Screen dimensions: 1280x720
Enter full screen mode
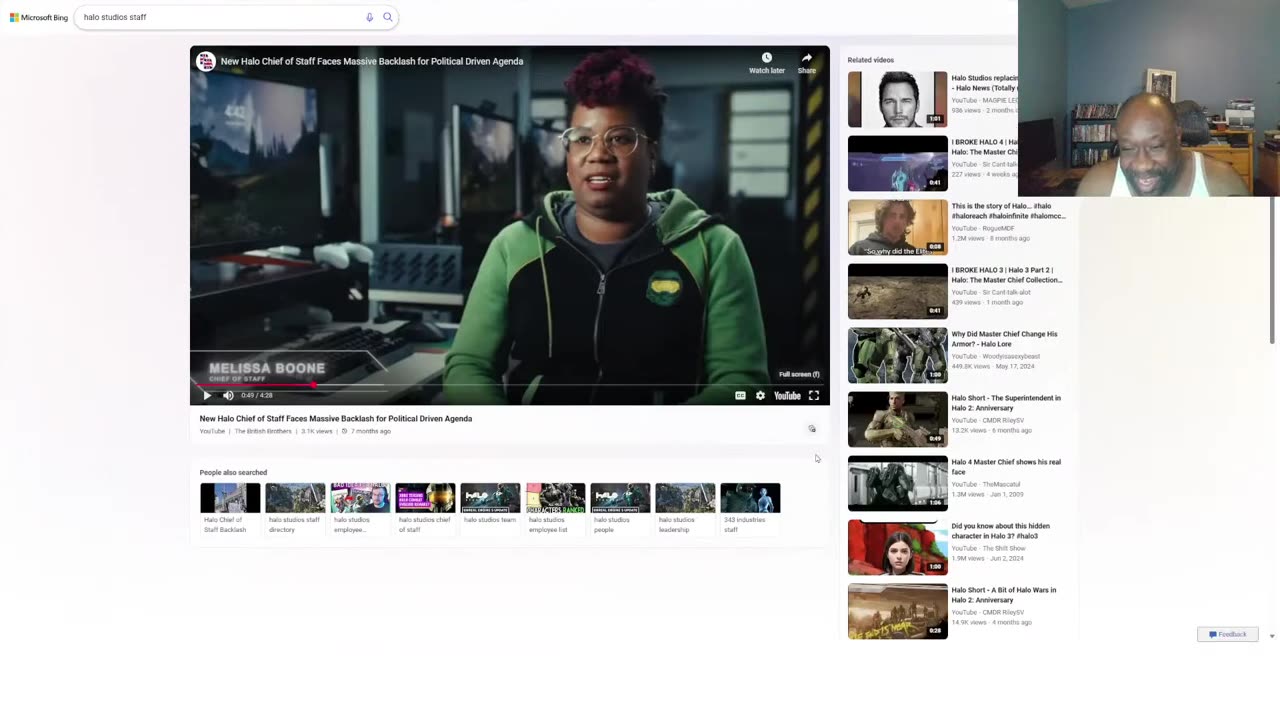pos(814,395)
